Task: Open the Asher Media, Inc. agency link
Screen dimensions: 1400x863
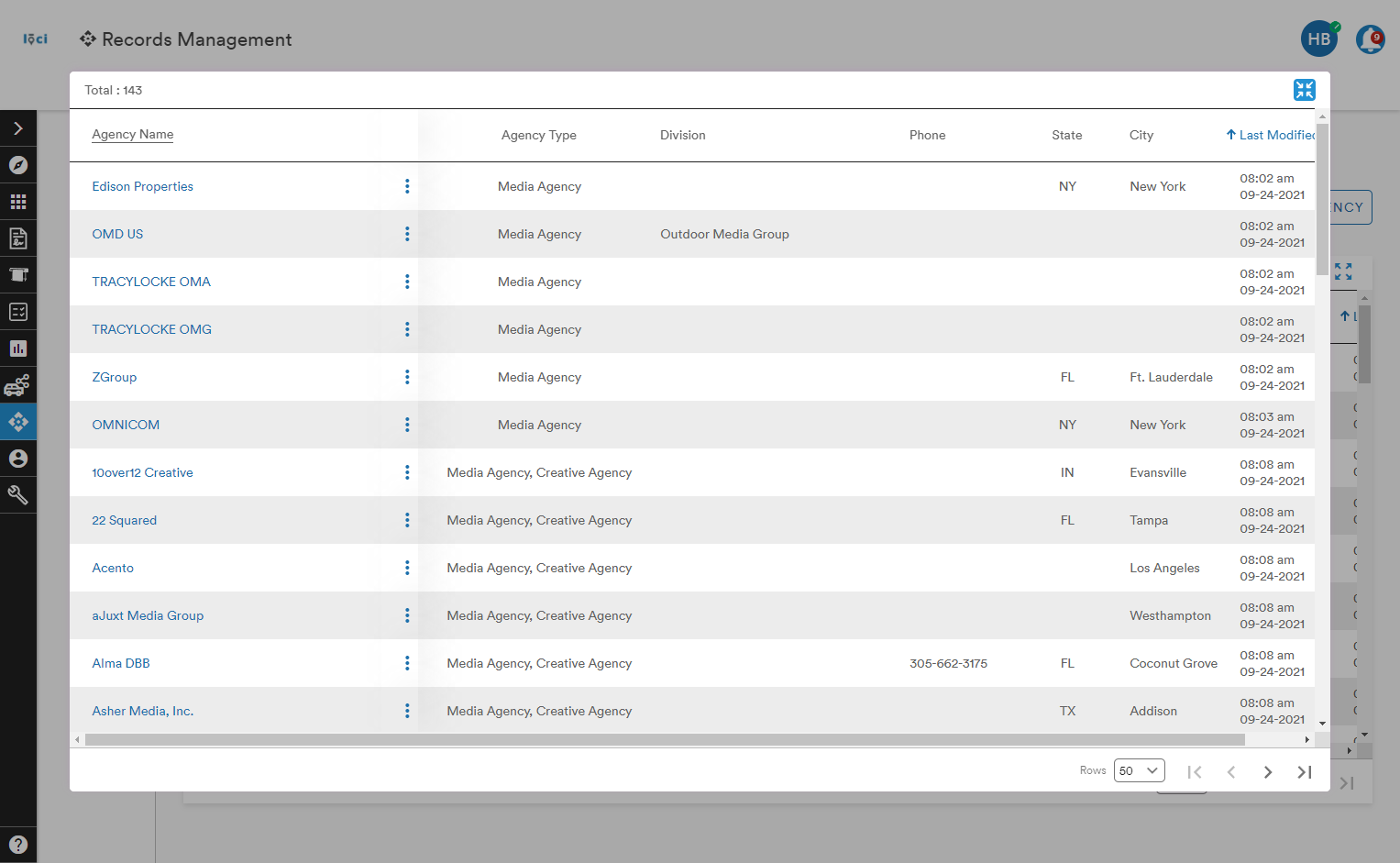Action: pos(143,711)
